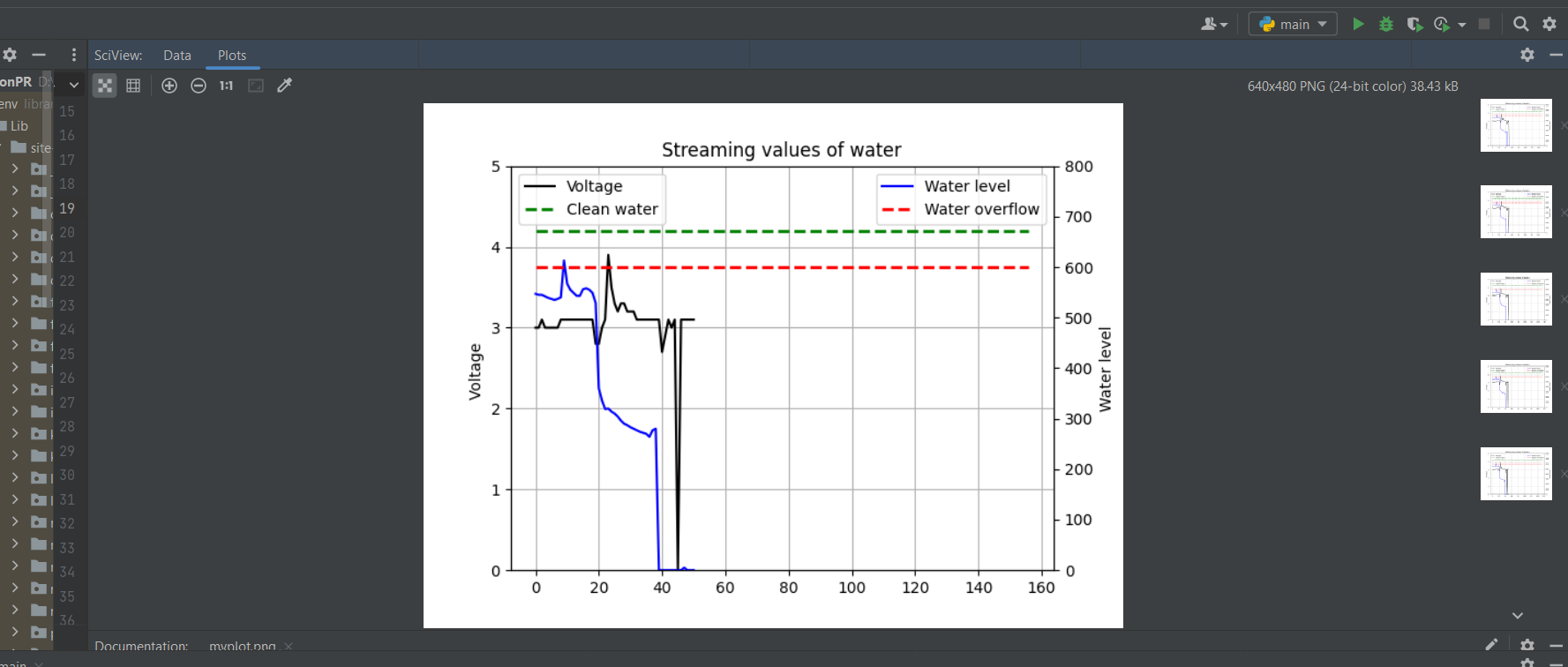Click the fit zoom to window icon
The width and height of the screenshot is (1568, 667).
(x=256, y=86)
